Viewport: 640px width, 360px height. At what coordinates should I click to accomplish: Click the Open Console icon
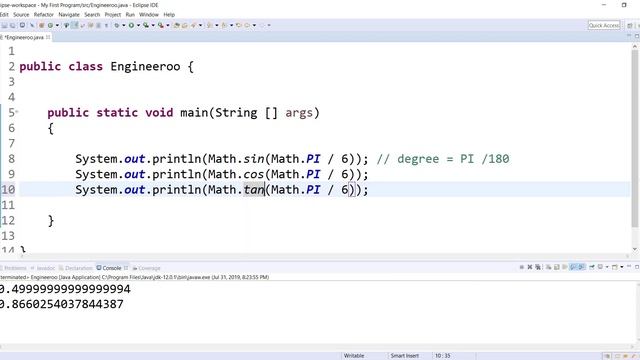click(615, 267)
